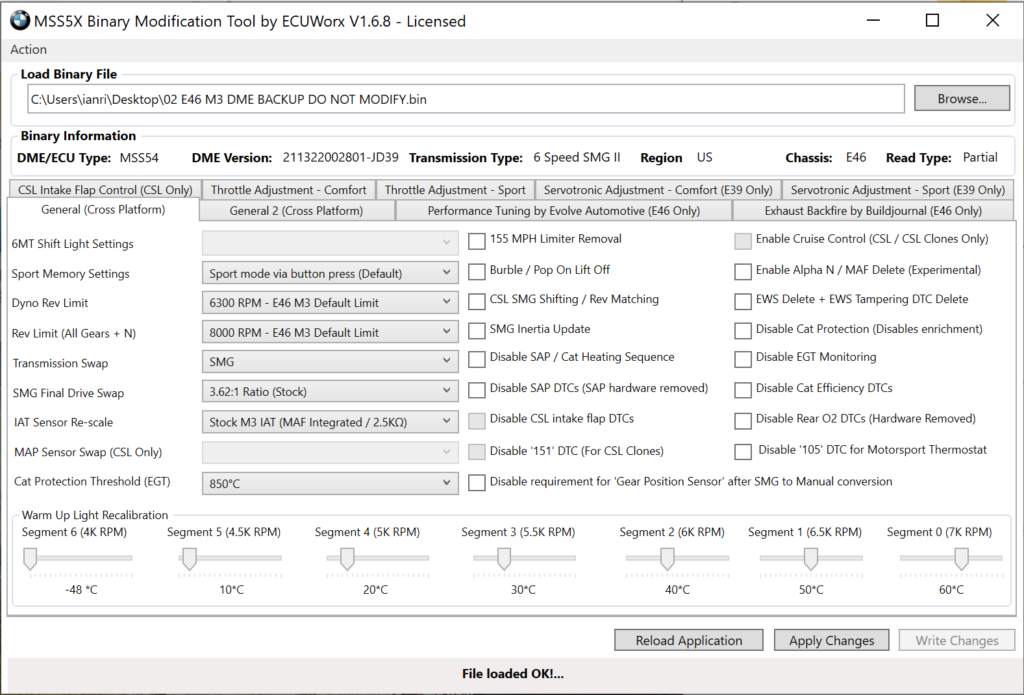Viewport: 1024px width, 695px height.
Task: Click the DME Version value 211322002801-JD39
Action: [340, 157]
